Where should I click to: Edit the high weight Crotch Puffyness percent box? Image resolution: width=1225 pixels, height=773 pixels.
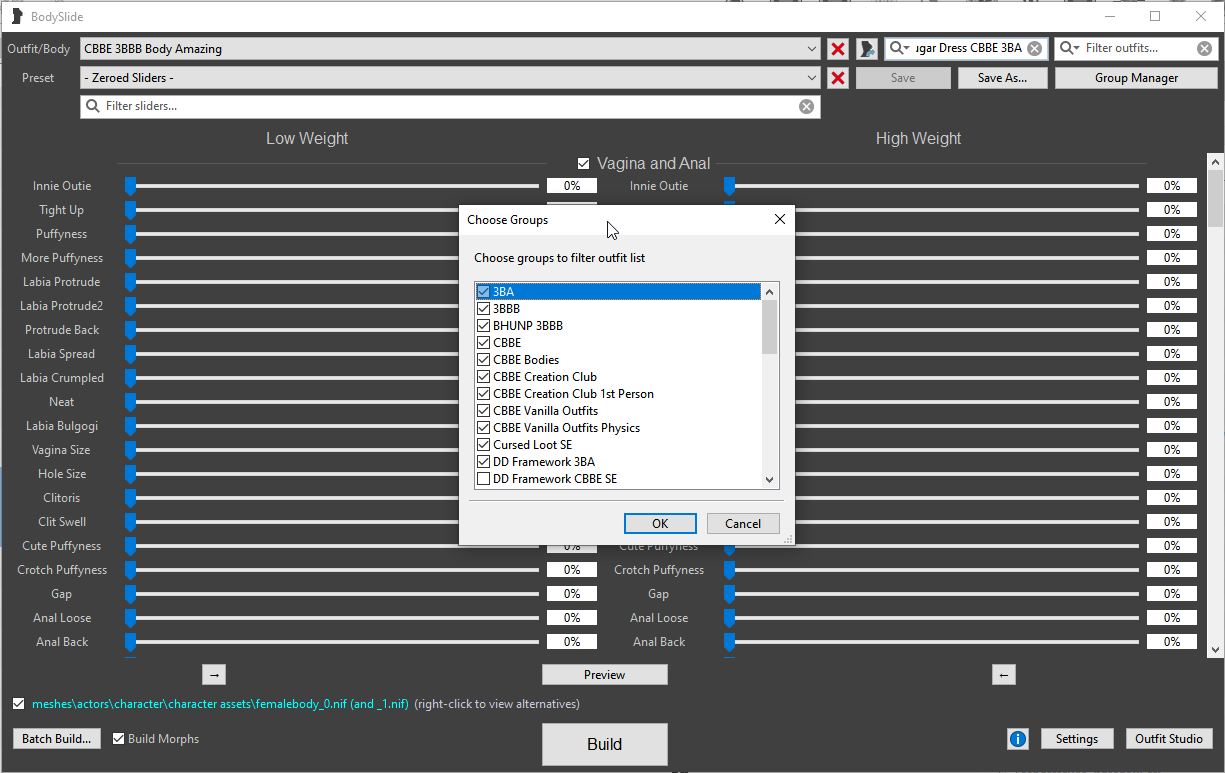point(1172,570)
